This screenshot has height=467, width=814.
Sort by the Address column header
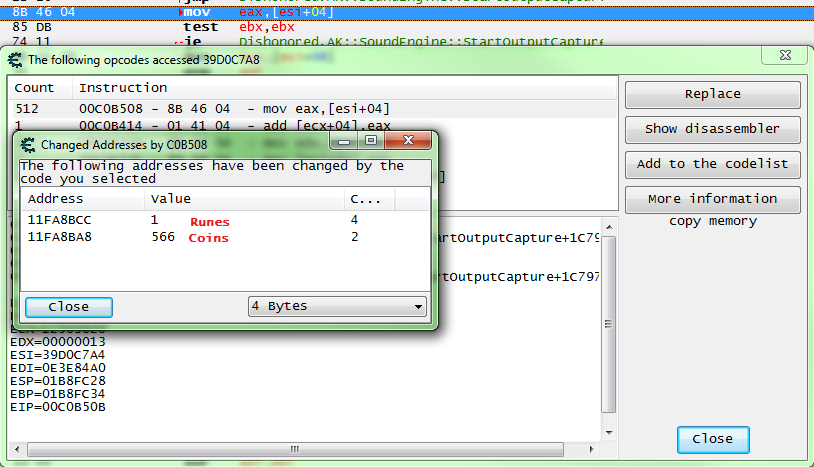coord(83,199)
